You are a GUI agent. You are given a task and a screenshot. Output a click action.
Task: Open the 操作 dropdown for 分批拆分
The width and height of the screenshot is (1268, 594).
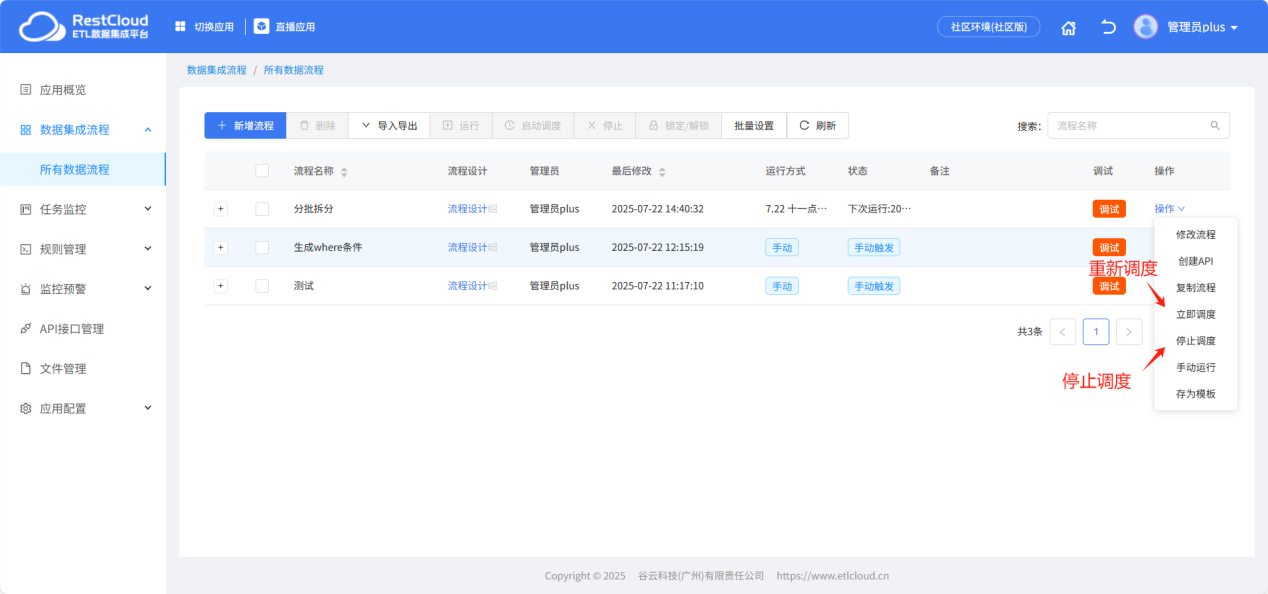click(x=1166, y=208)
